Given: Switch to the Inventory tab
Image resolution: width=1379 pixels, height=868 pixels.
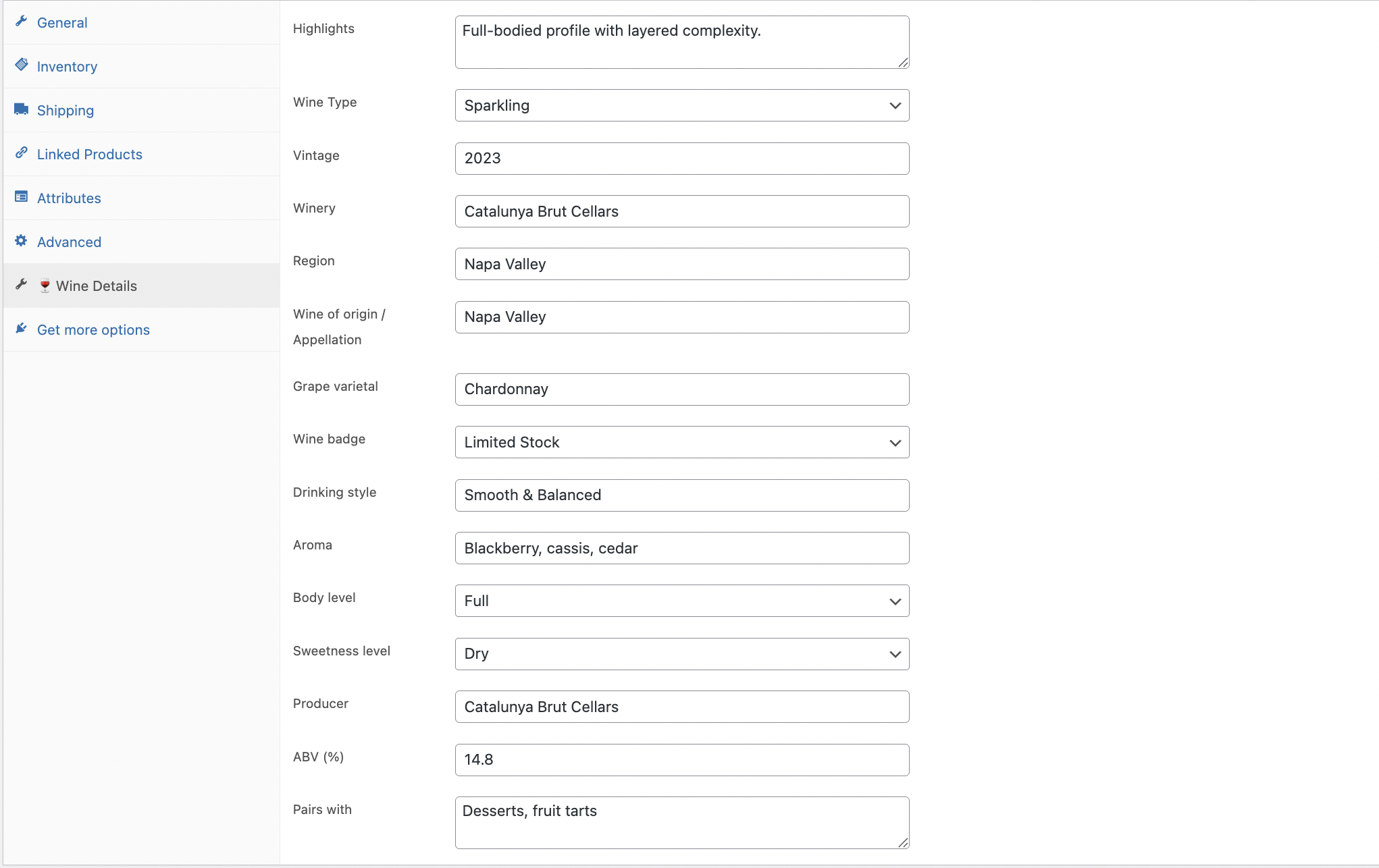Looking at the screenshot, I should pyautogui.click(x=67, y=65).
